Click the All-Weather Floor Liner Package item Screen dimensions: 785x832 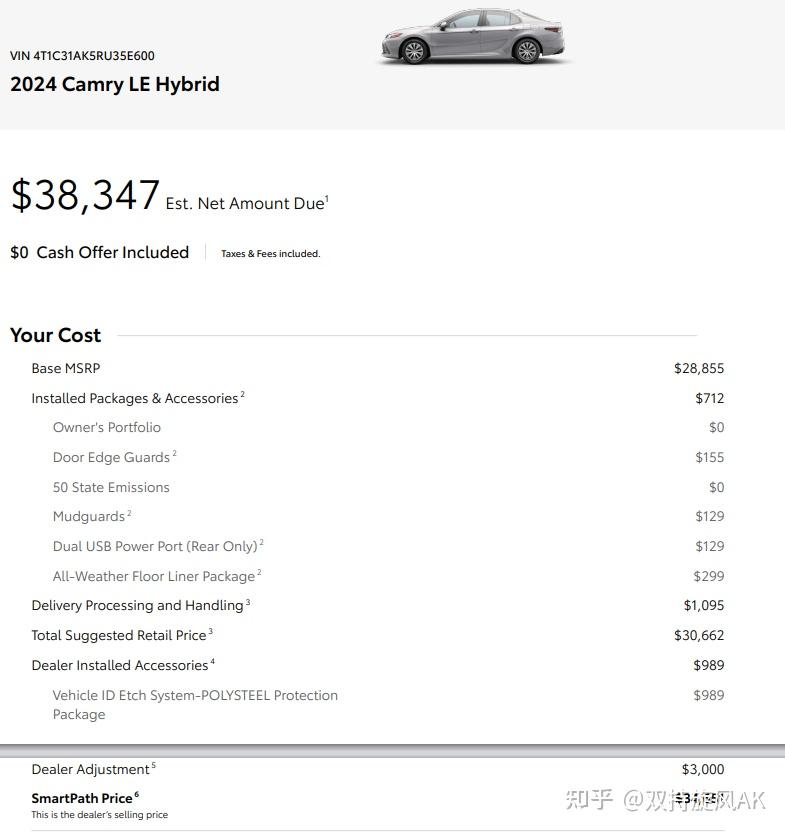154,576
